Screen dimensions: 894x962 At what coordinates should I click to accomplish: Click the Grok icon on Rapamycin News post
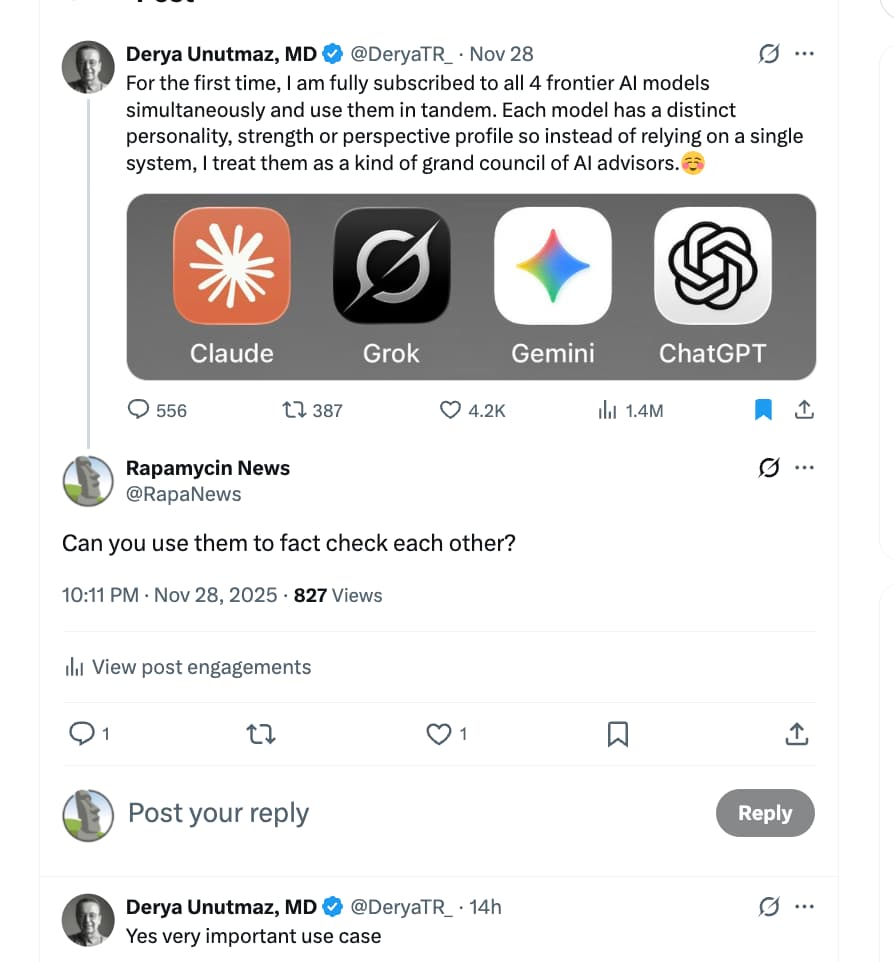769,467
